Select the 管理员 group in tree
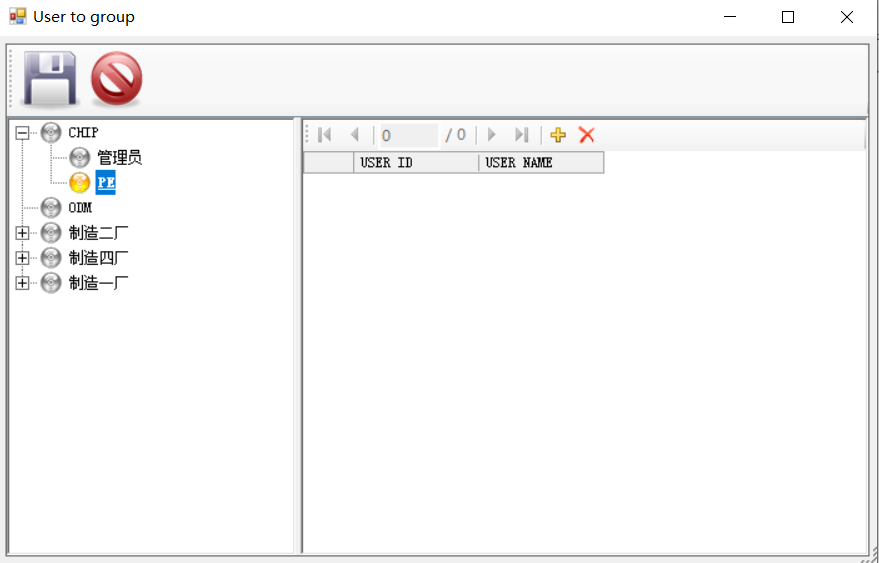 click(x=119, y=158)
